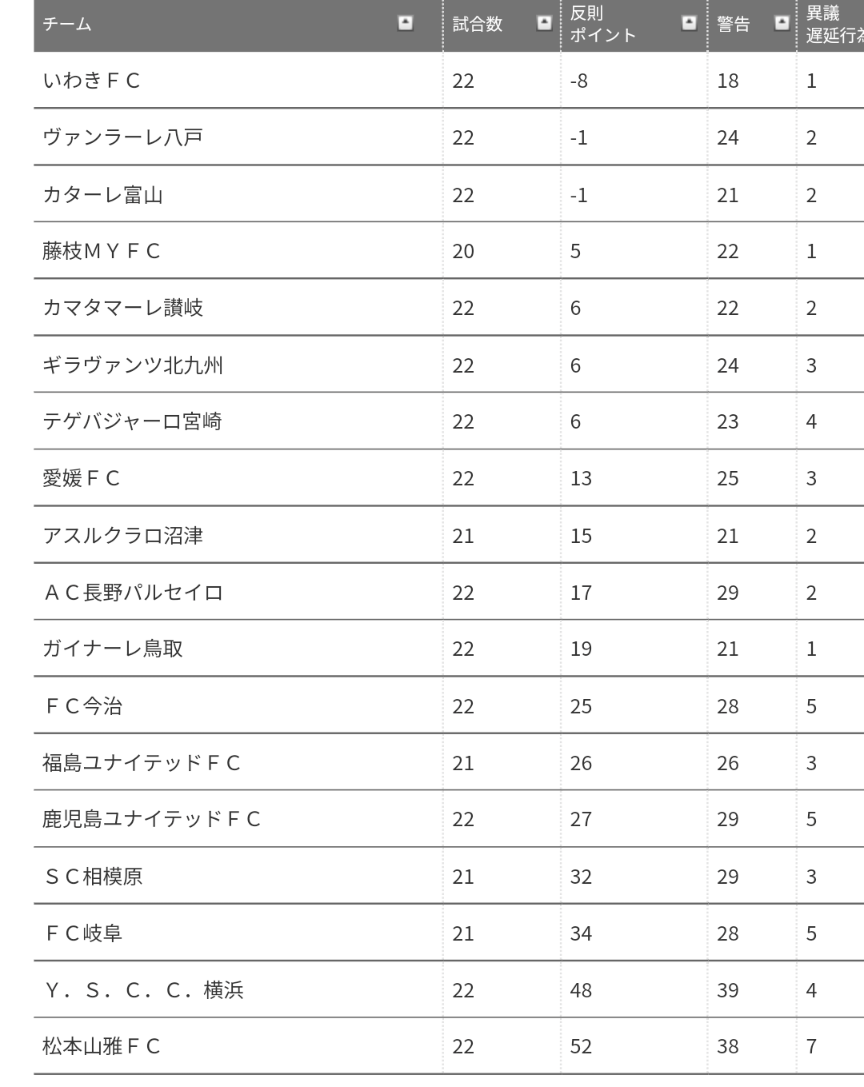This screenshot has height=1087, width=864.
Task: Click the 藤枝MYFC team name
Action: tap(101, 251)
